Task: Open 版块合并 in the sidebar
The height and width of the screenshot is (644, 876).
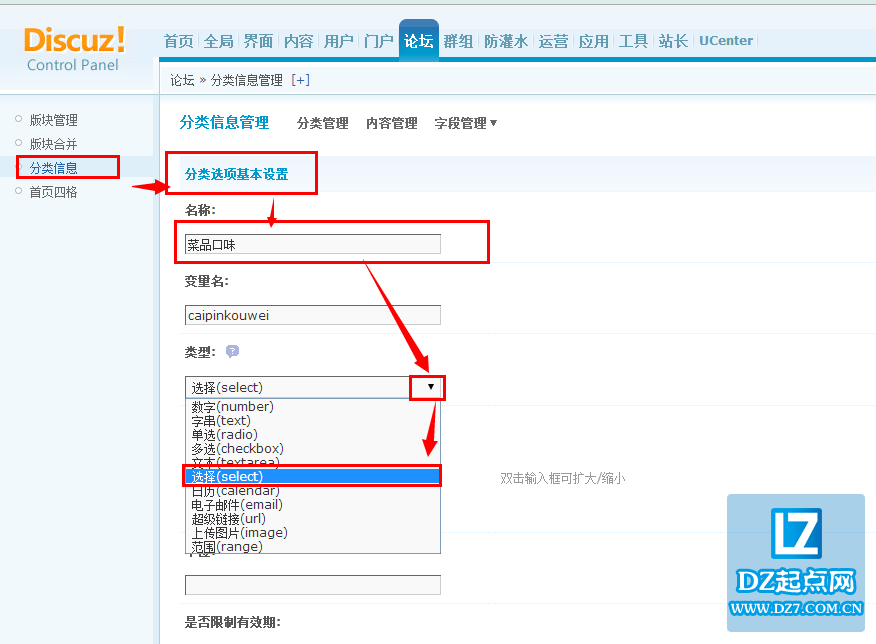Action: pyautogui.click(x=54, y=144)
